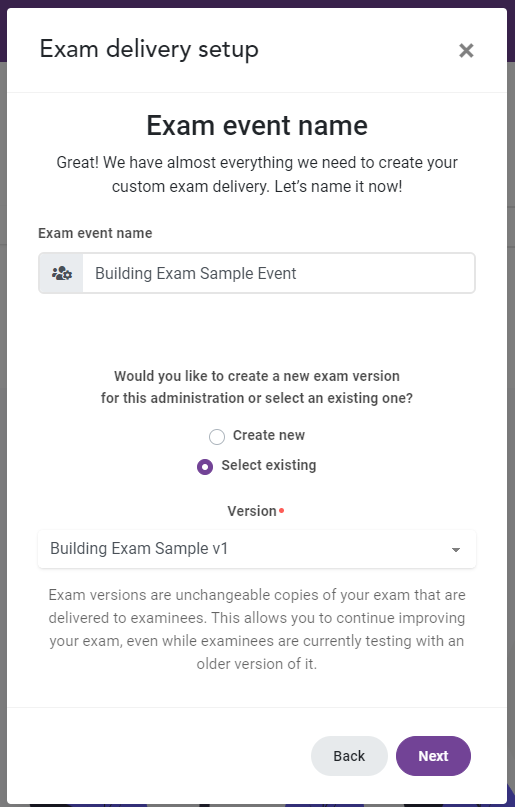Go back using the Back button
515x807 pixels.
[349, 756]
